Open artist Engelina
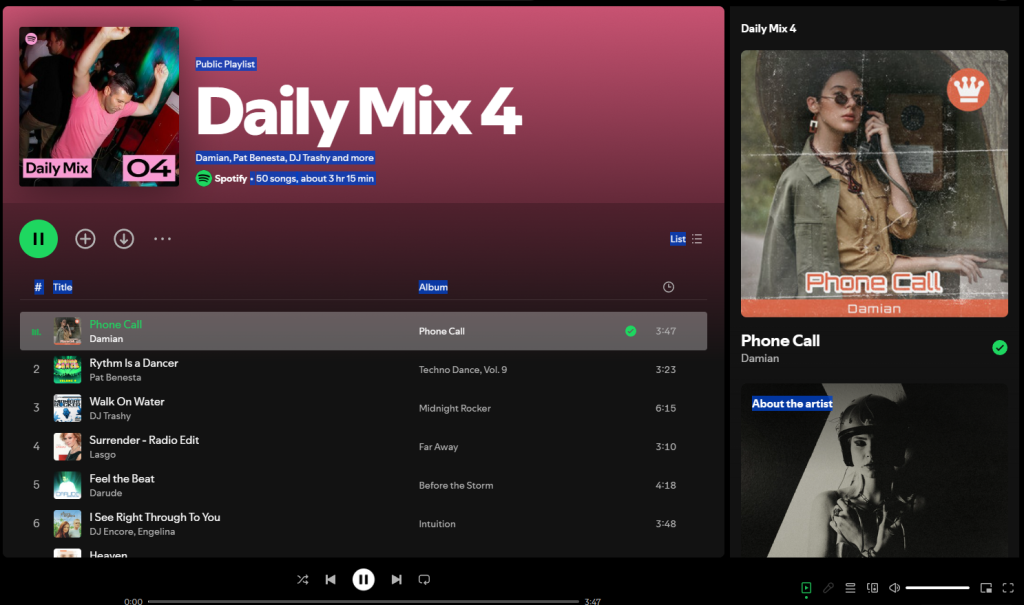Screen dimensions: 1024x605 (156, 531)
